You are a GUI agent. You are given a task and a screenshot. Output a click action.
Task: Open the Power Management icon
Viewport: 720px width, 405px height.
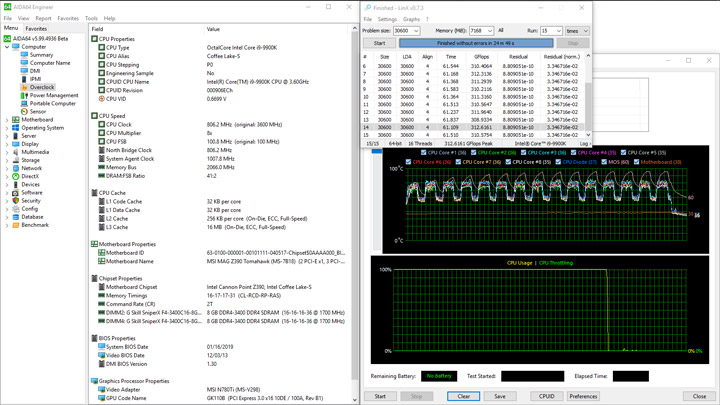tap(24, 96)
